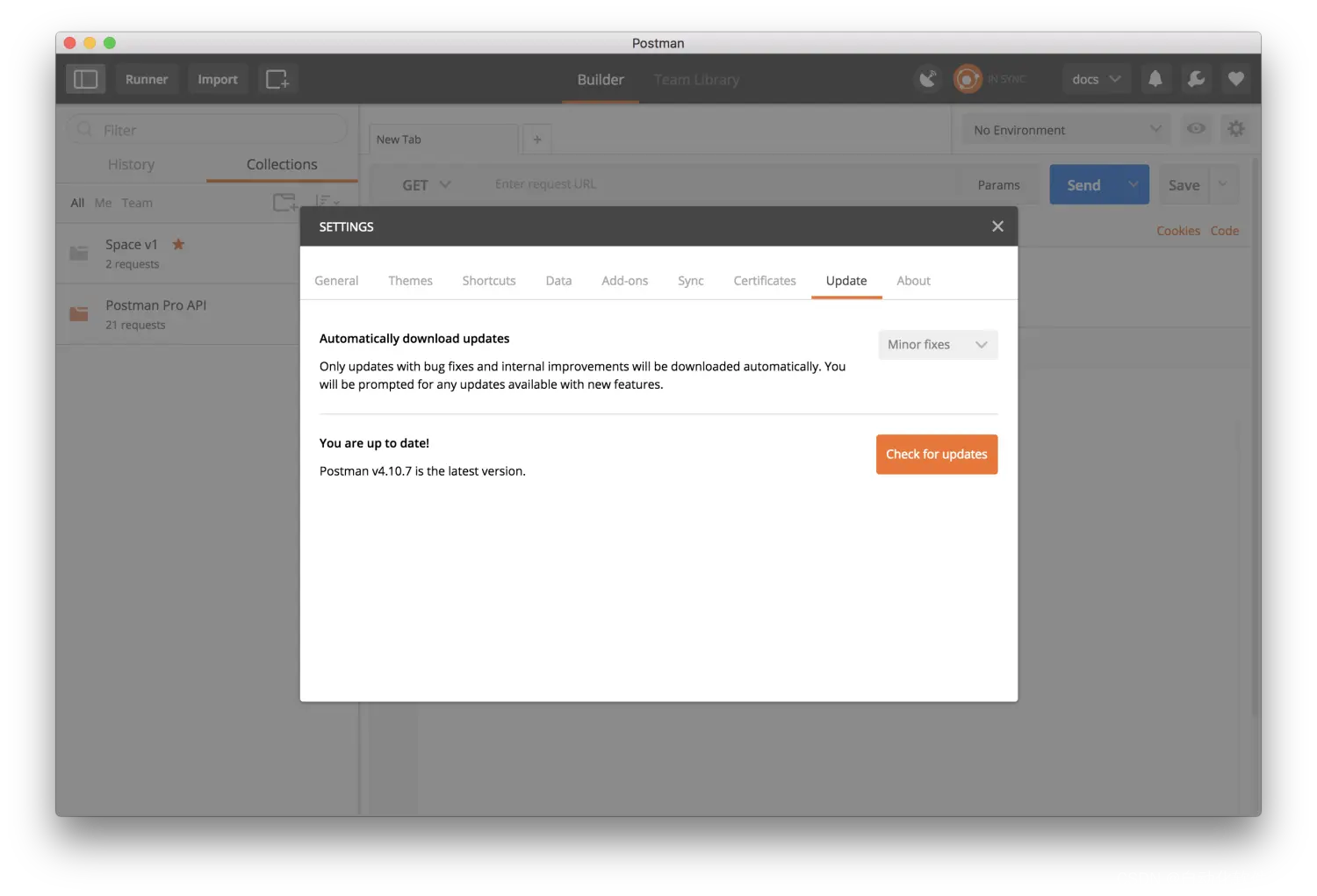Image resolution: width=1317 pixels, height=896 pixels.
Task: Select the History sidebar tab
Action: pyautogui.click(x=131, y=164)
